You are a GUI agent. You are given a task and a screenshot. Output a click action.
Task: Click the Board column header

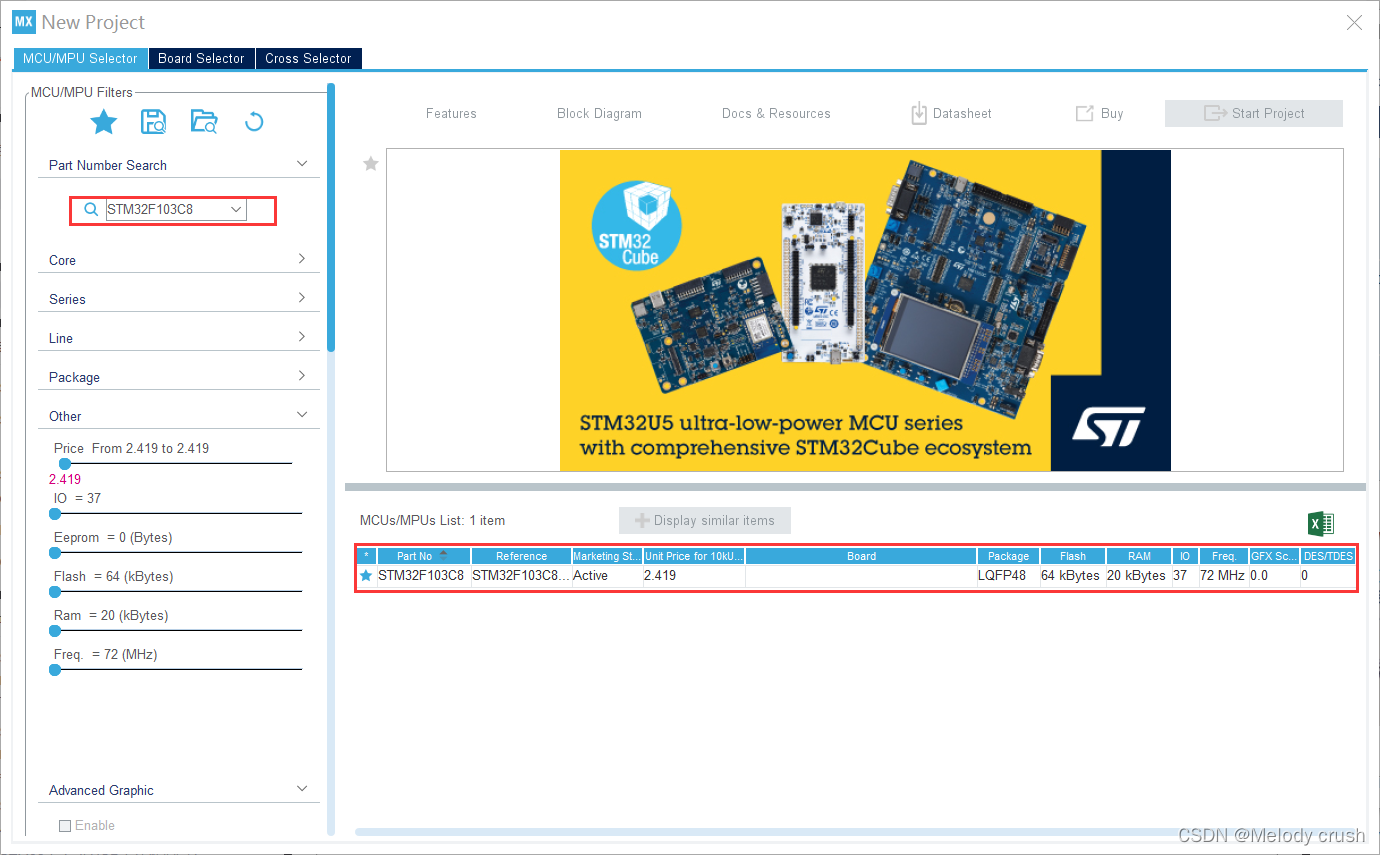861,556
